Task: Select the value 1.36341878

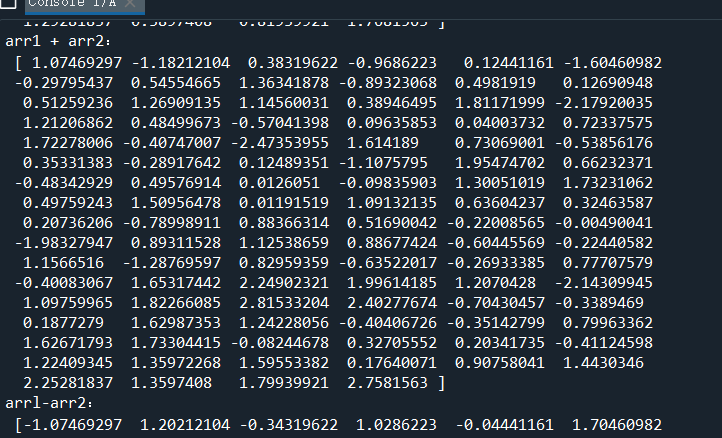Action: [x=284, y=83]
